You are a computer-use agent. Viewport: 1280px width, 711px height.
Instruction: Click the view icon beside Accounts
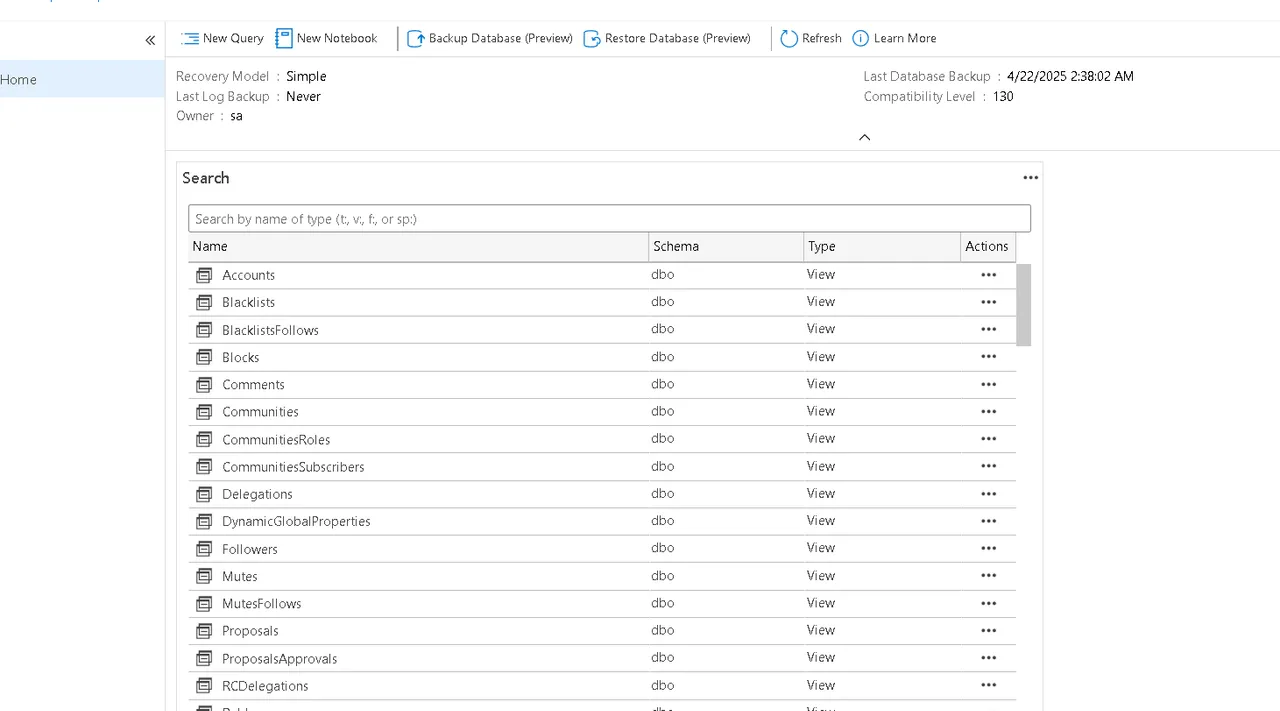tap(204, 275)
